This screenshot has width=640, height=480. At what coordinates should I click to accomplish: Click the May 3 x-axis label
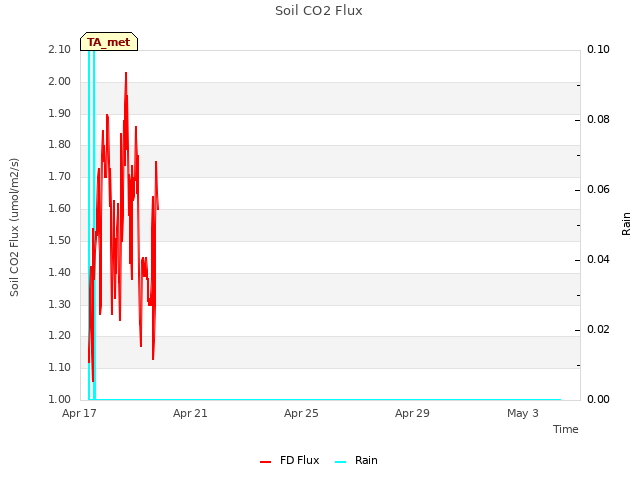click(523, 413)
